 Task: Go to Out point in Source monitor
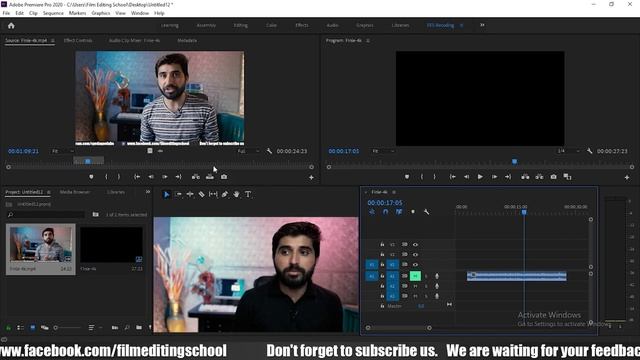coord(178,177)
